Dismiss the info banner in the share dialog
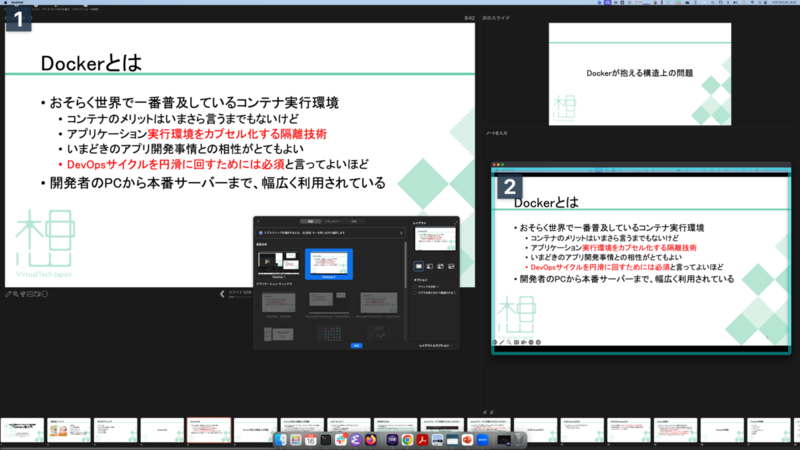The height and width of the screenshot is (450, 800). (x=401, y=233)
